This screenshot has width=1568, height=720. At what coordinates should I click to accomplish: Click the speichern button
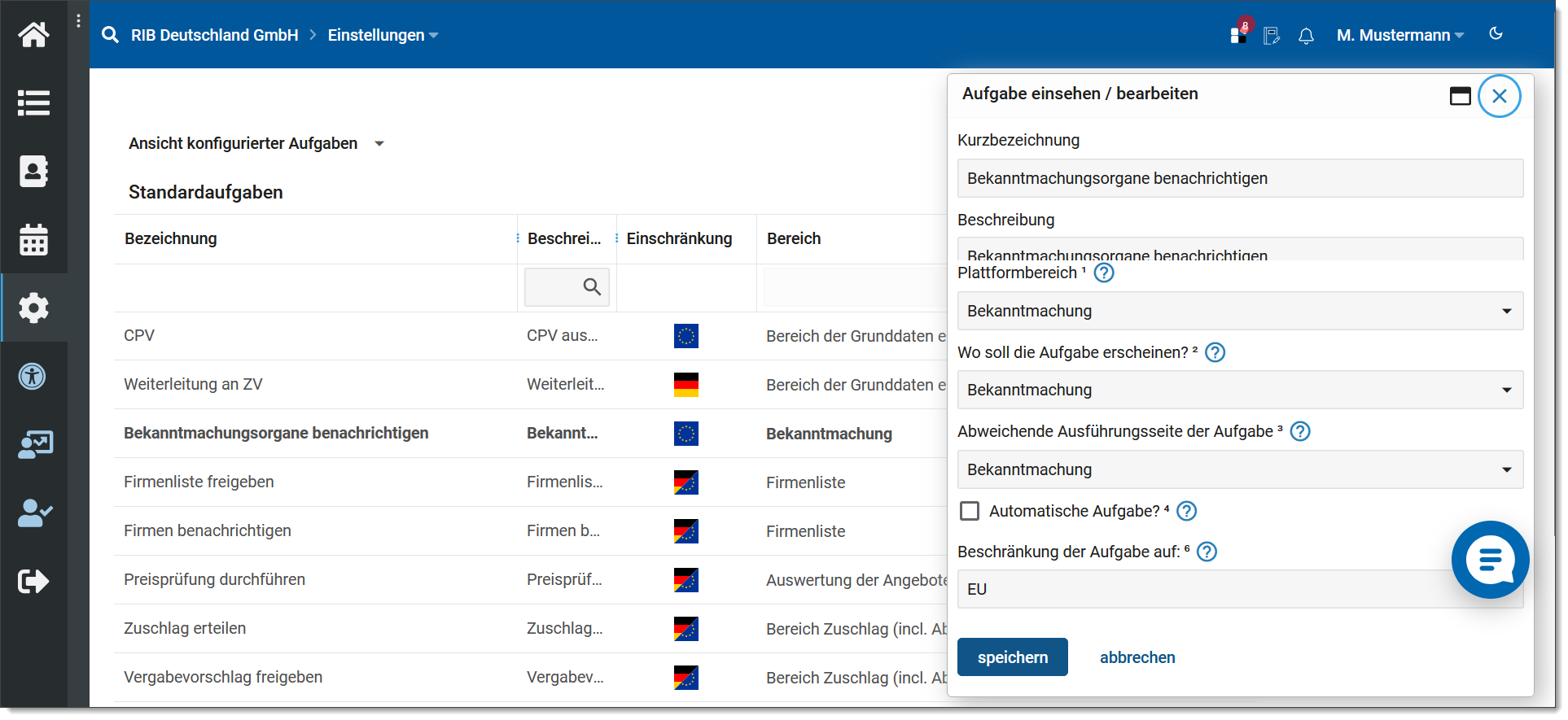(1012, 657)
